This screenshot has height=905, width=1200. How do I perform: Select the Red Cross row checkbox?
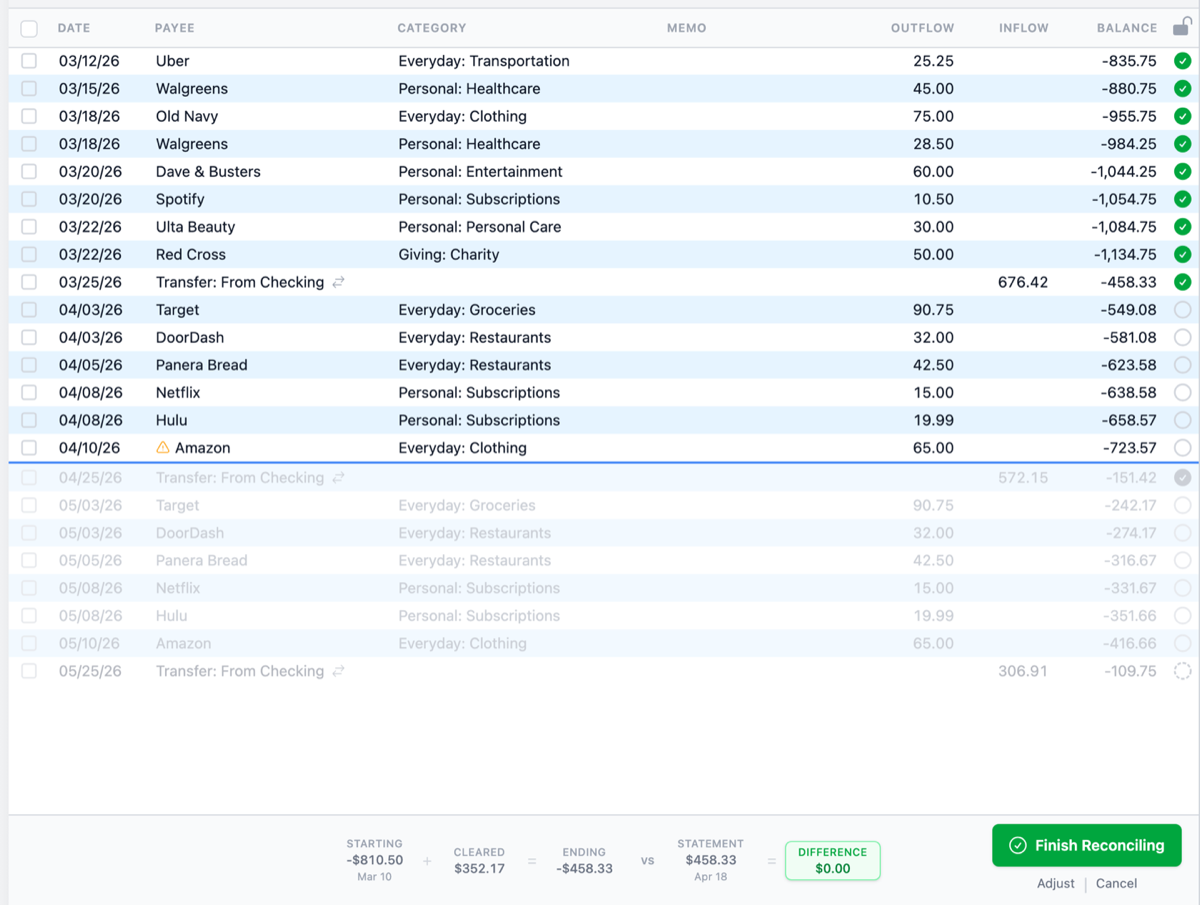(x=29, y=254)
